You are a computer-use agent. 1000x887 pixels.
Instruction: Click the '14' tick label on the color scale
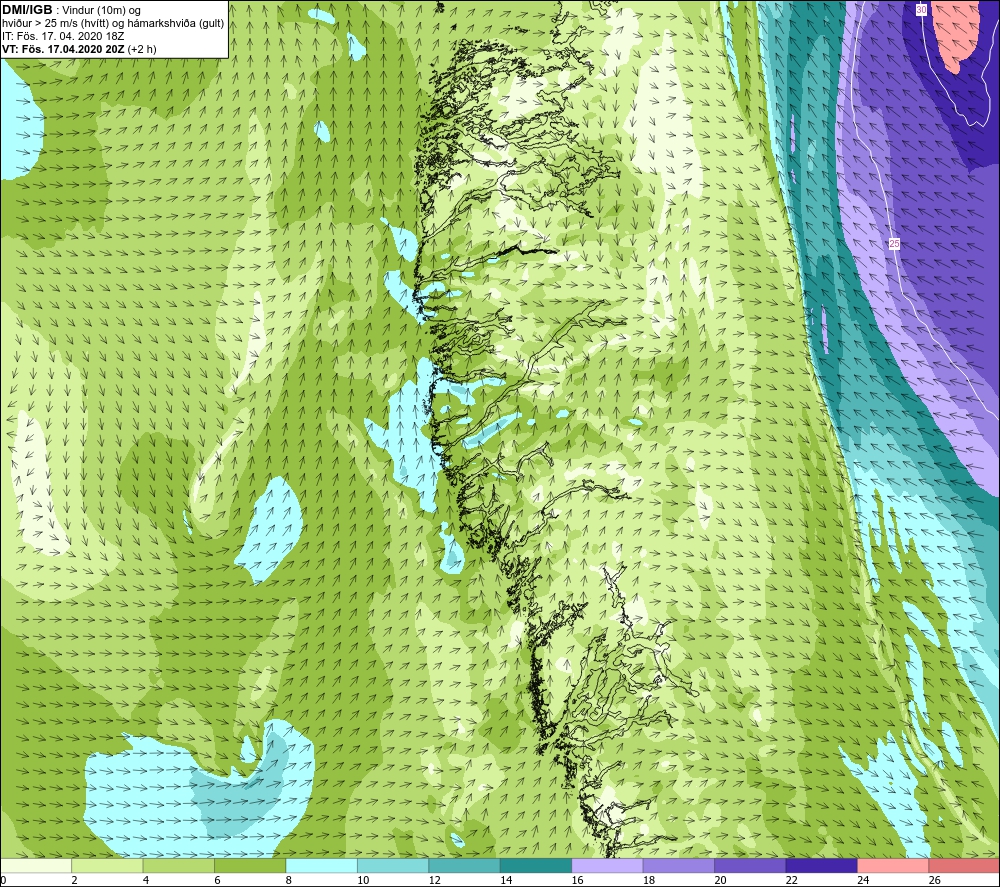point(506,880)
